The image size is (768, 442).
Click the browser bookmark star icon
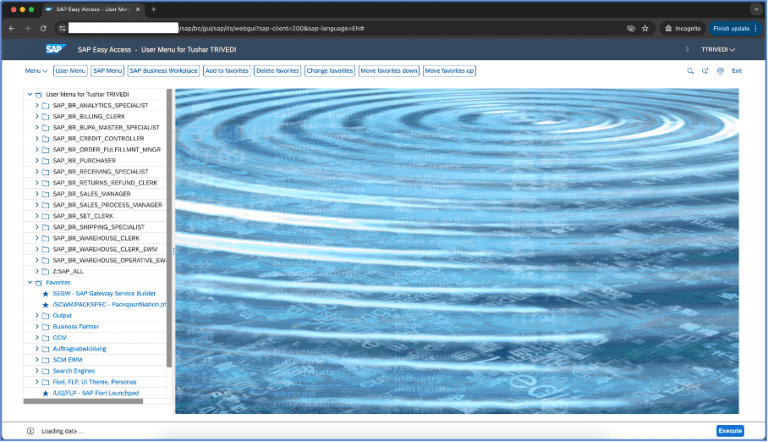coord(645,28)
